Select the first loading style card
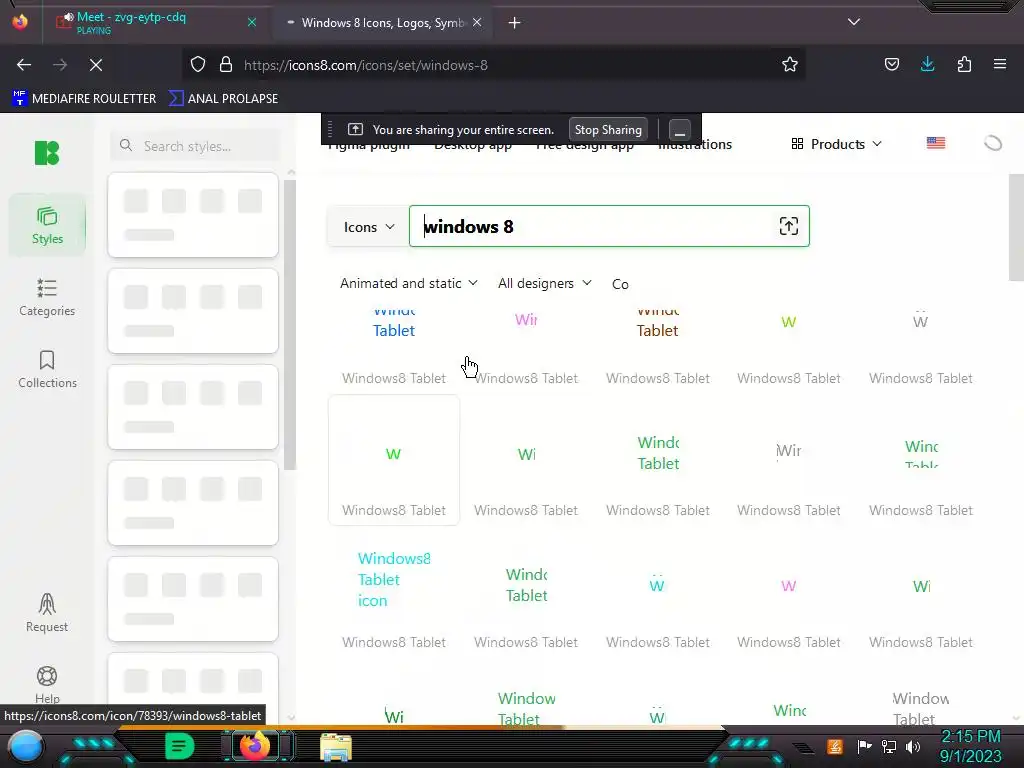 point(193,215)
